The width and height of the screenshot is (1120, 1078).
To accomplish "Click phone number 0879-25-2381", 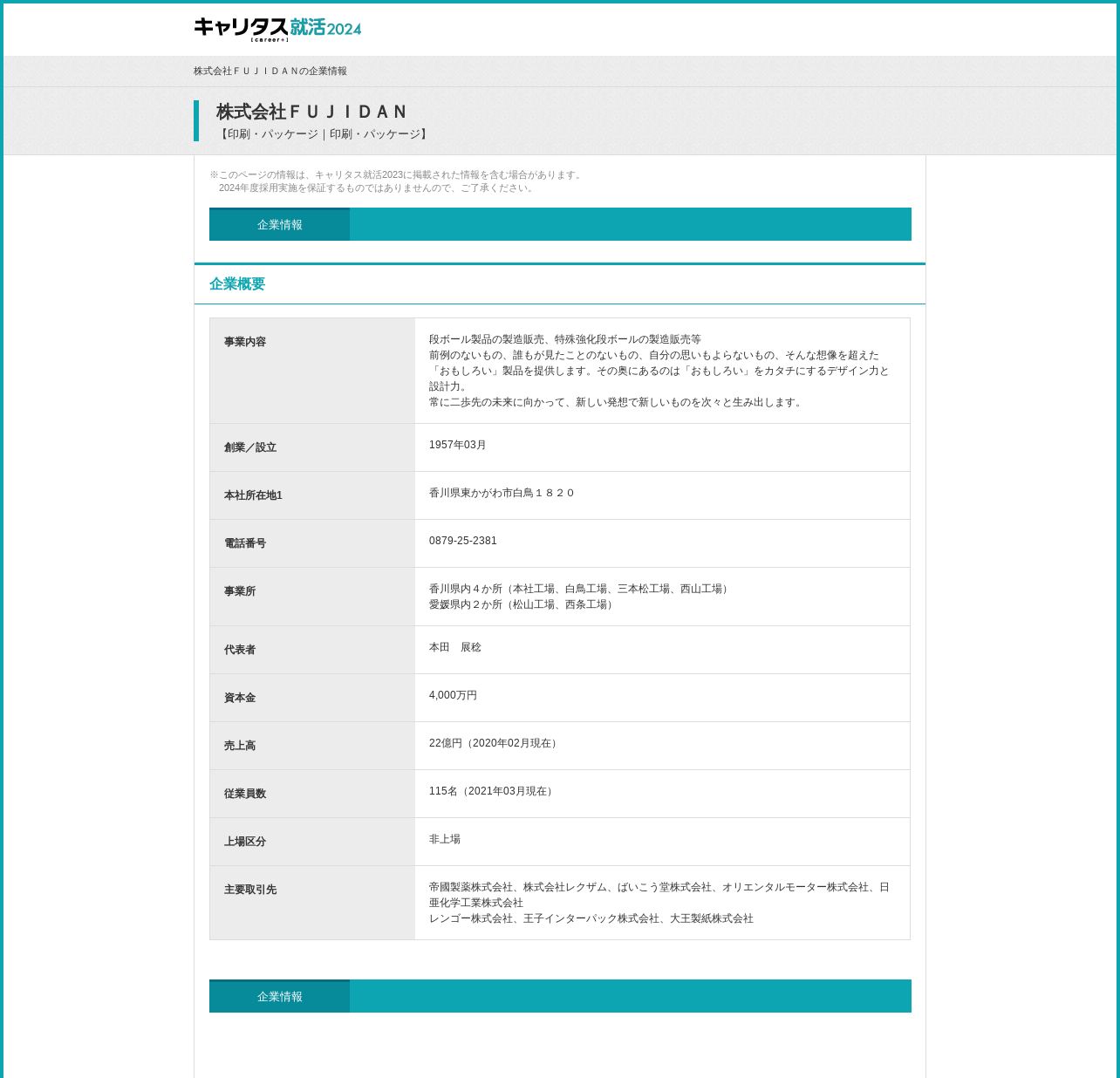I will 463,541.
